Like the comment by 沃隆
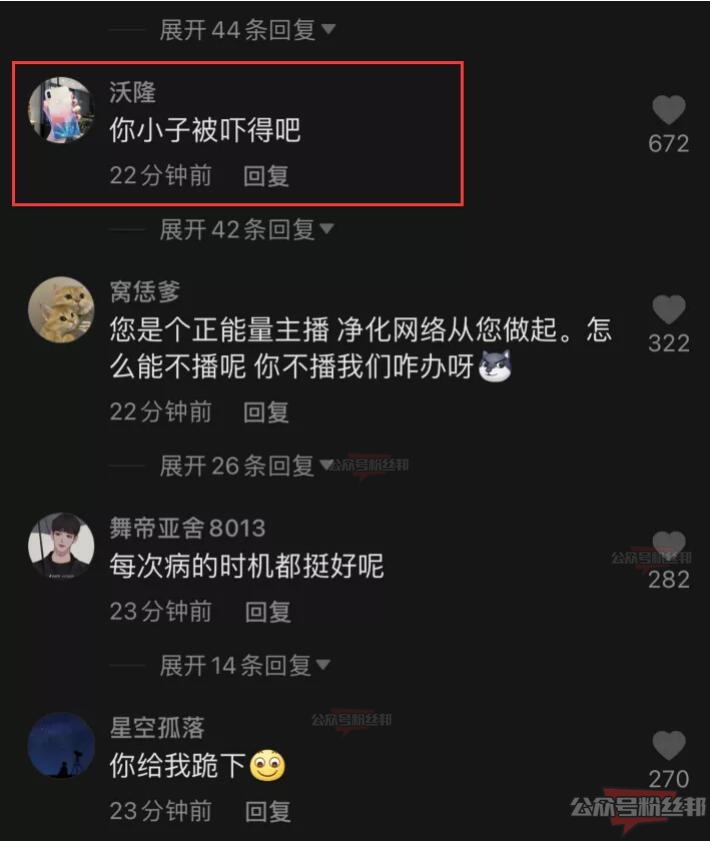Screen dimensions: 710x841 [668, 110]
